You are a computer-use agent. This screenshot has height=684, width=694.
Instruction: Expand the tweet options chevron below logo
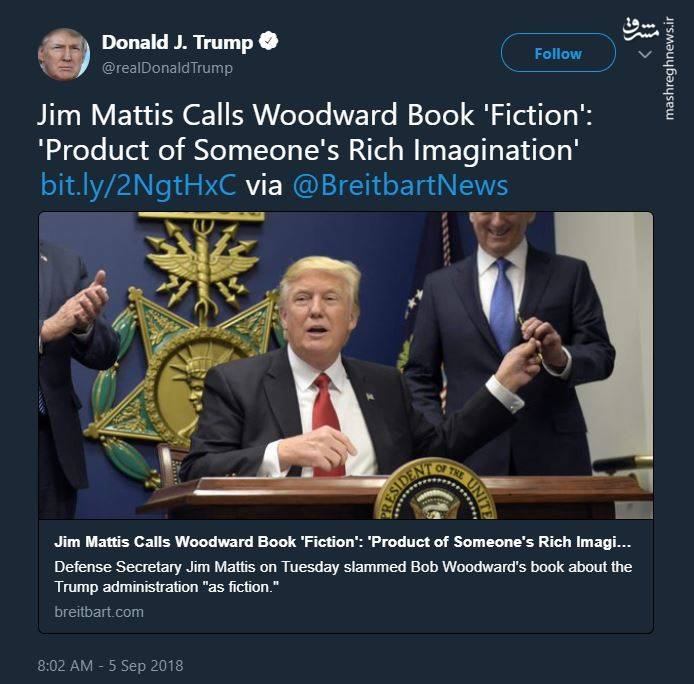645,54
